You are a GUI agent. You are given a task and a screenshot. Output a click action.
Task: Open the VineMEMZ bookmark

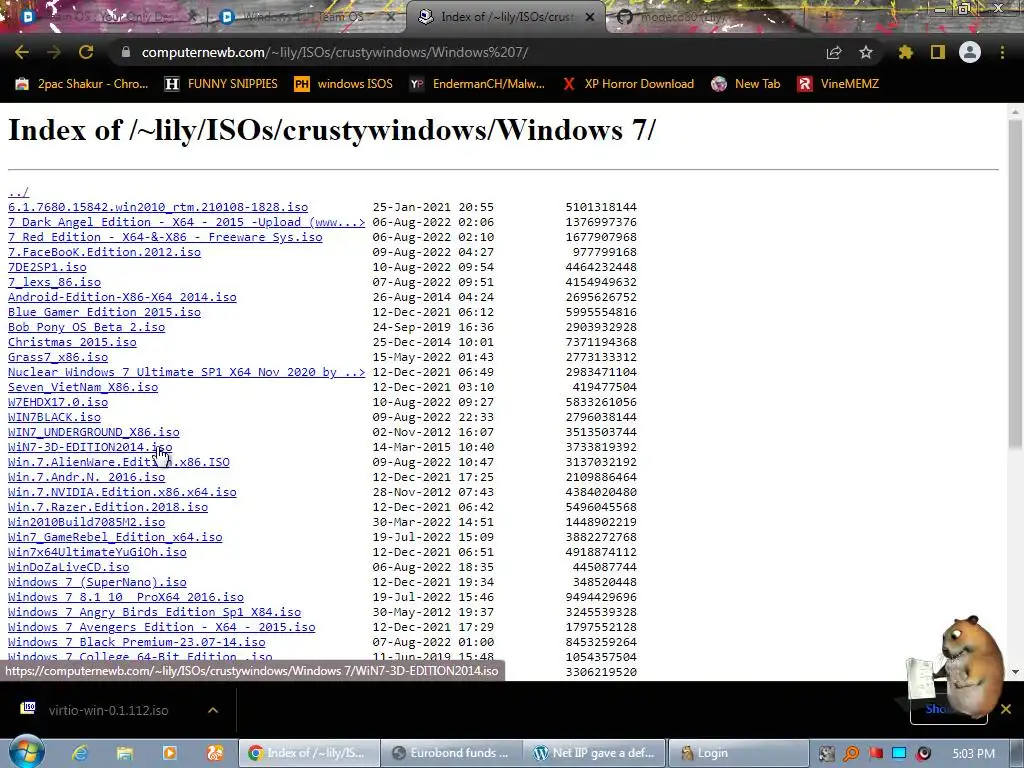click(838, 84)
